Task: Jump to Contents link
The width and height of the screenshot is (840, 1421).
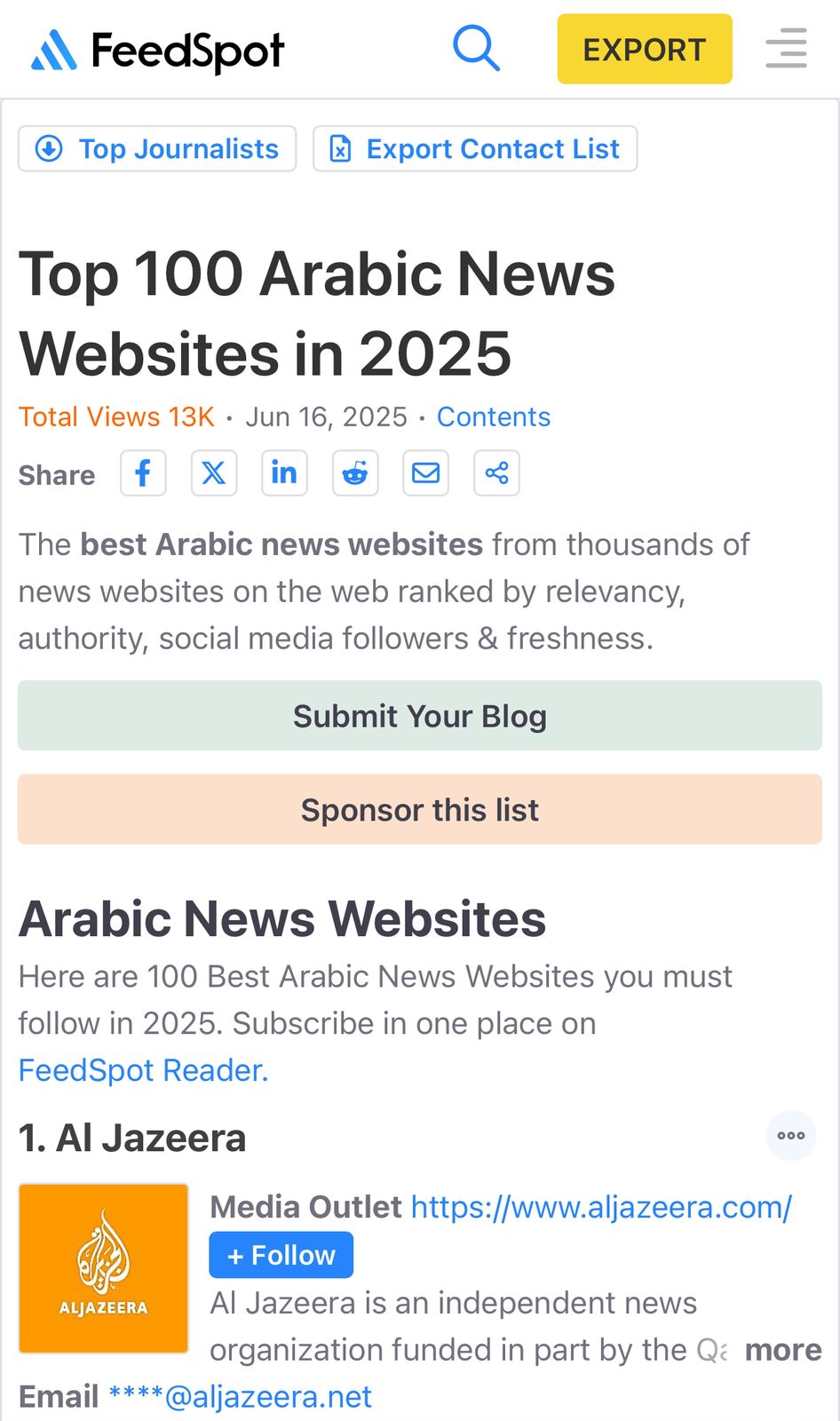Action: (494, 417)
